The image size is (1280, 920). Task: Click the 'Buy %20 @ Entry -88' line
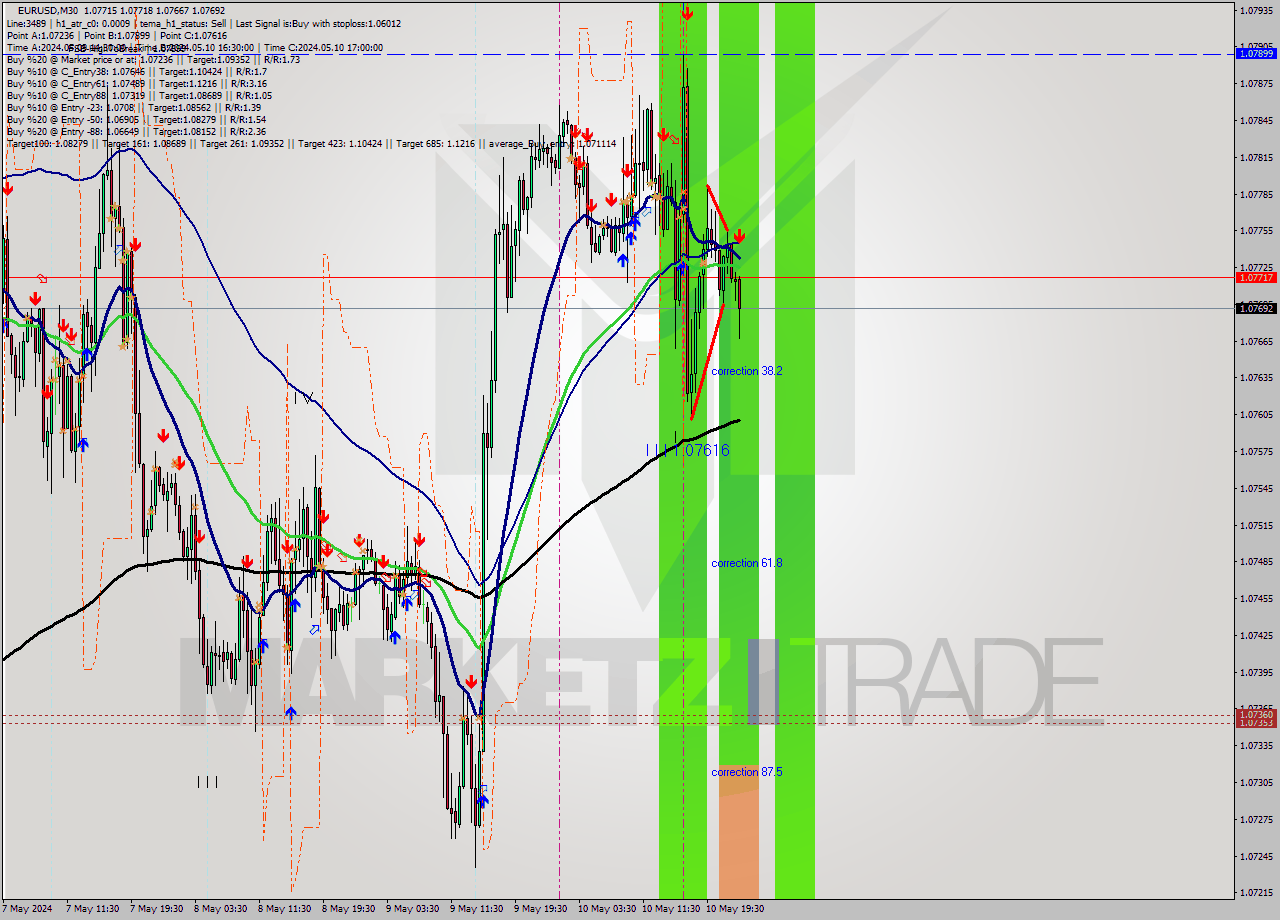(x=136, y=131)
